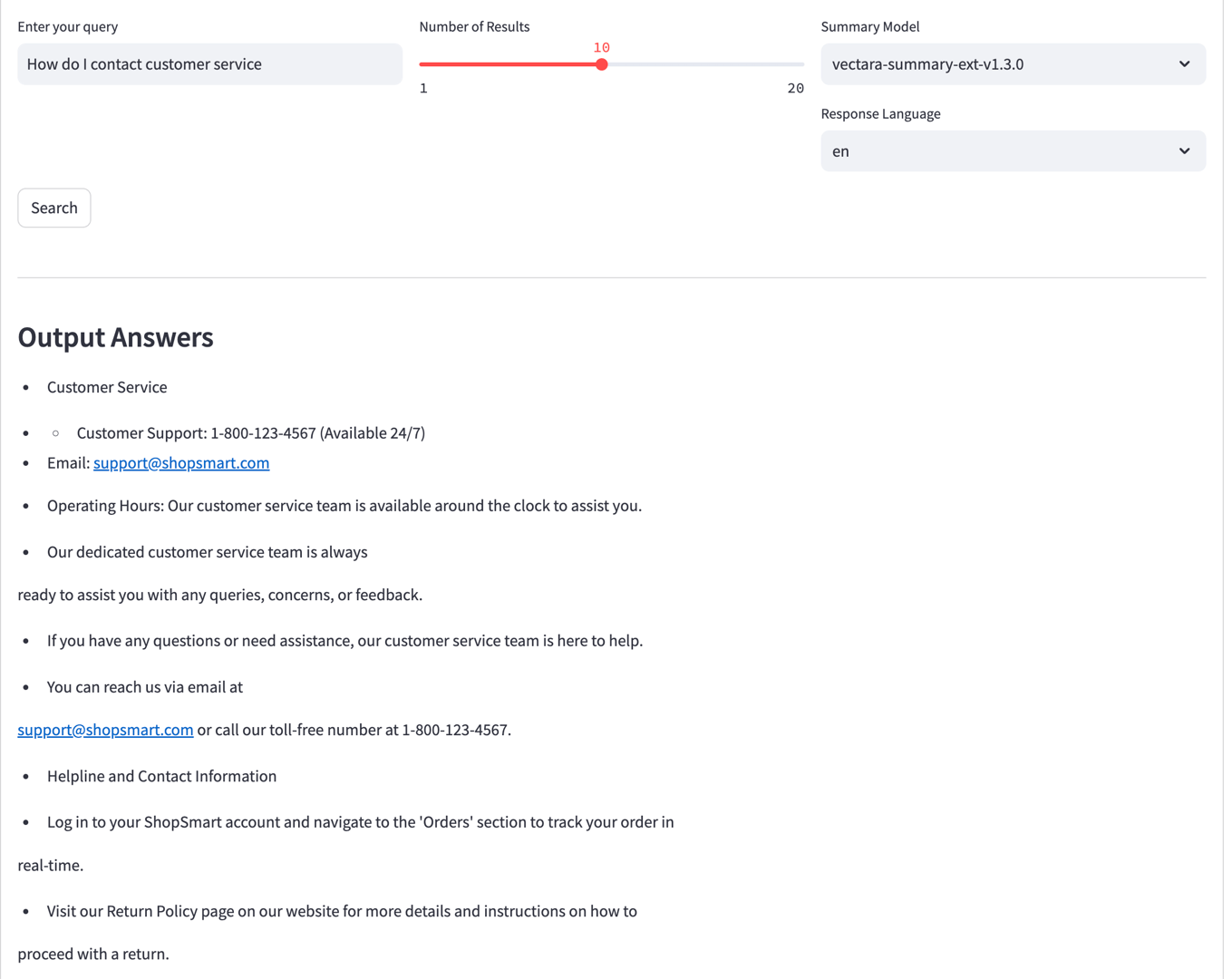
Task: Click the slider maximum value '20'
Action: (x=795, y=89)
